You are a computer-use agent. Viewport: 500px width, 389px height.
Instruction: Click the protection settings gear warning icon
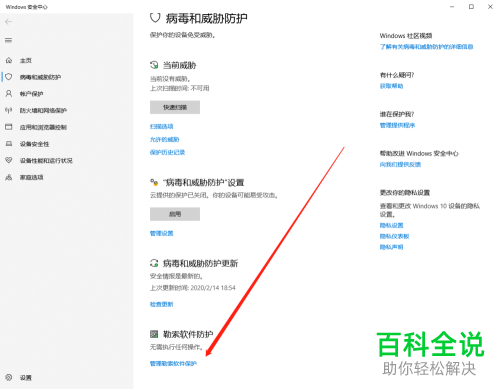tap(154, 182)
